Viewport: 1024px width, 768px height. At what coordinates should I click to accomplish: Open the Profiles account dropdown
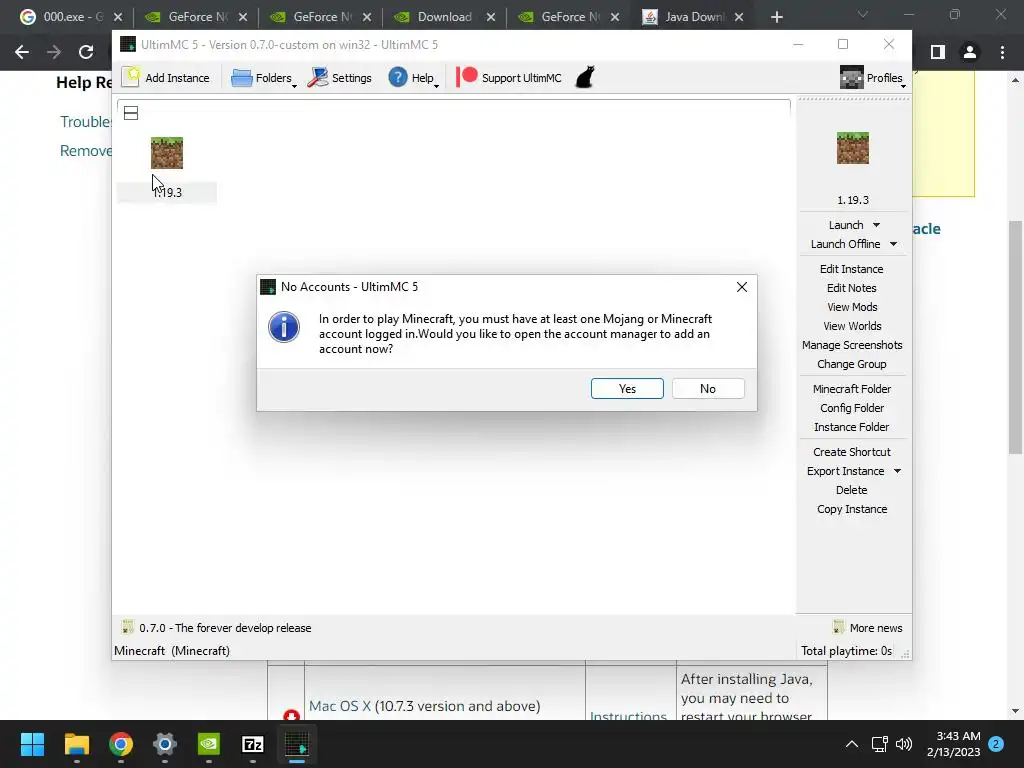tap(872, 78)
